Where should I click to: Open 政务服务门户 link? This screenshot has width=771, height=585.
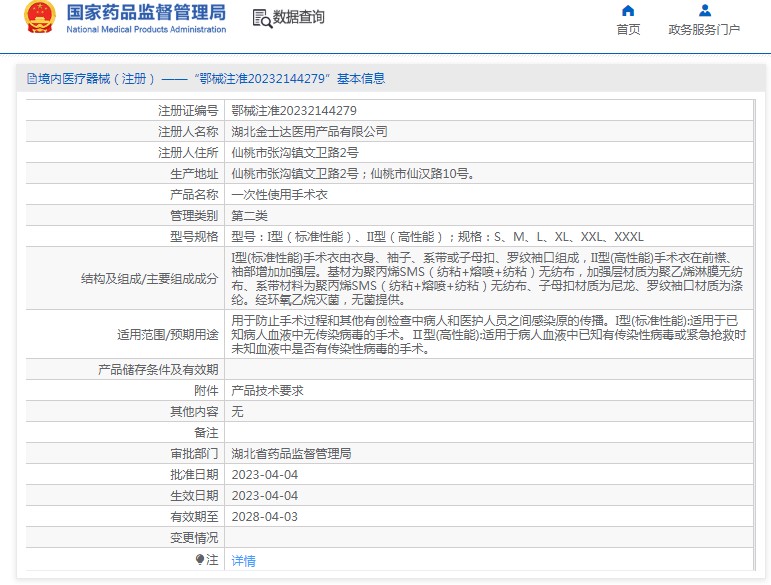point(704,30)
